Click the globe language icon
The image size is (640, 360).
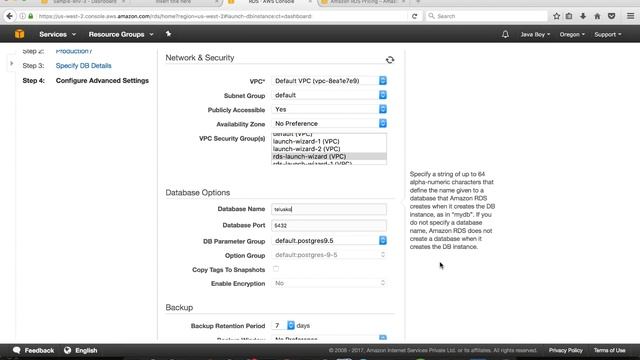point(67,350)
